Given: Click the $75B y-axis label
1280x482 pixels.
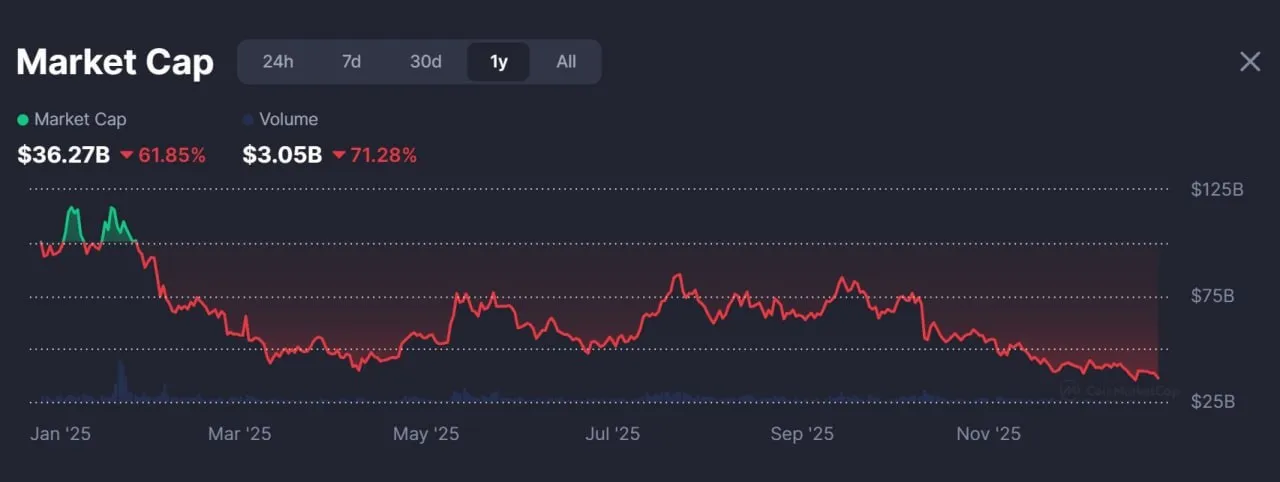Looking at the screenshot, I should pyautogui.click(x=1214, y=296).
